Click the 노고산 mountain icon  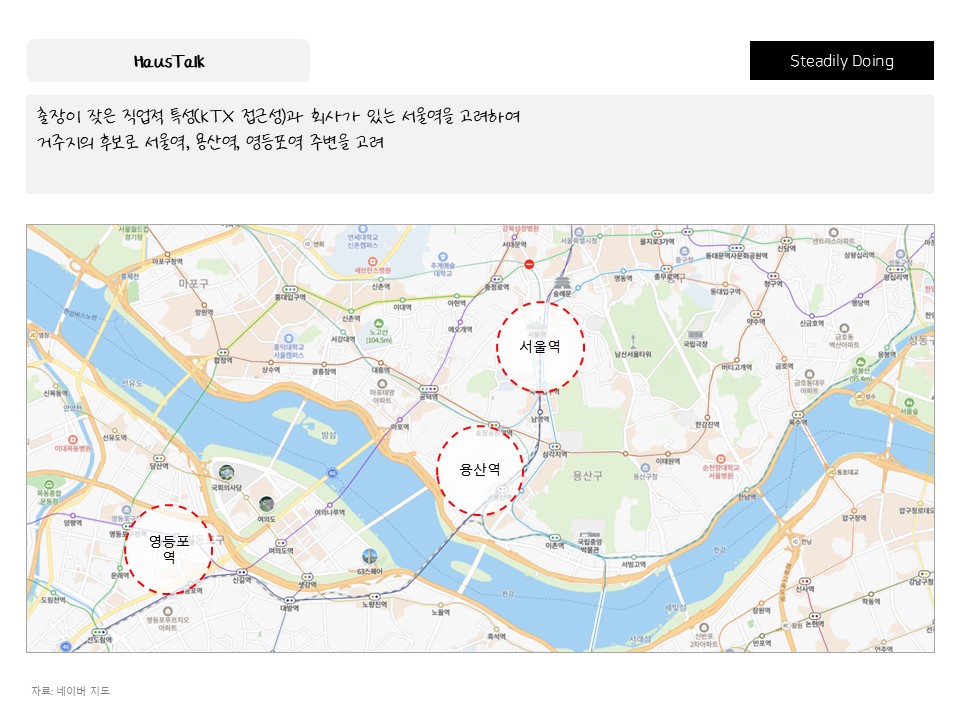(x=378, y=323)
